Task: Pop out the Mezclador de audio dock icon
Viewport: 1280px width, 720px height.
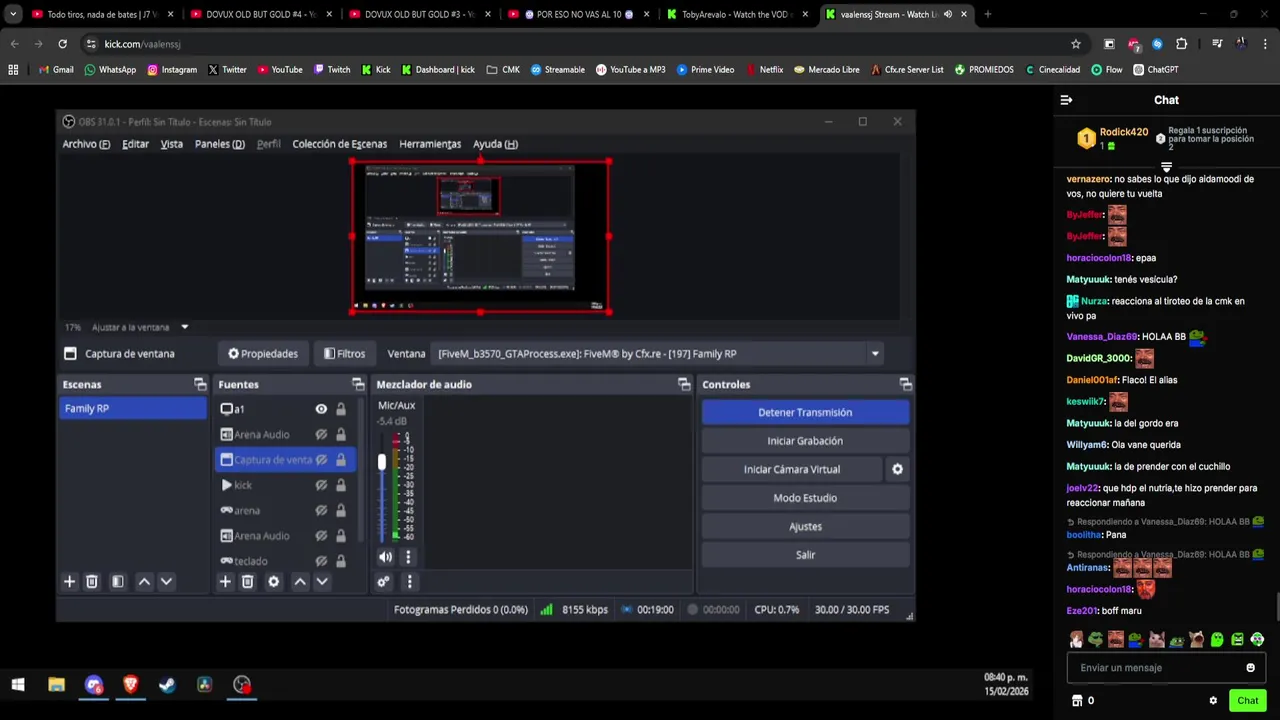Action: (684, 384)
